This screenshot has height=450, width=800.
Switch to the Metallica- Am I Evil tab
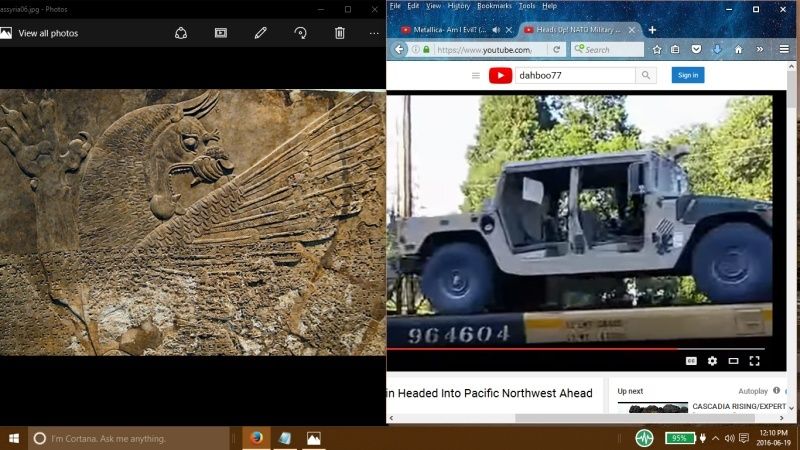tap(450, 30)
